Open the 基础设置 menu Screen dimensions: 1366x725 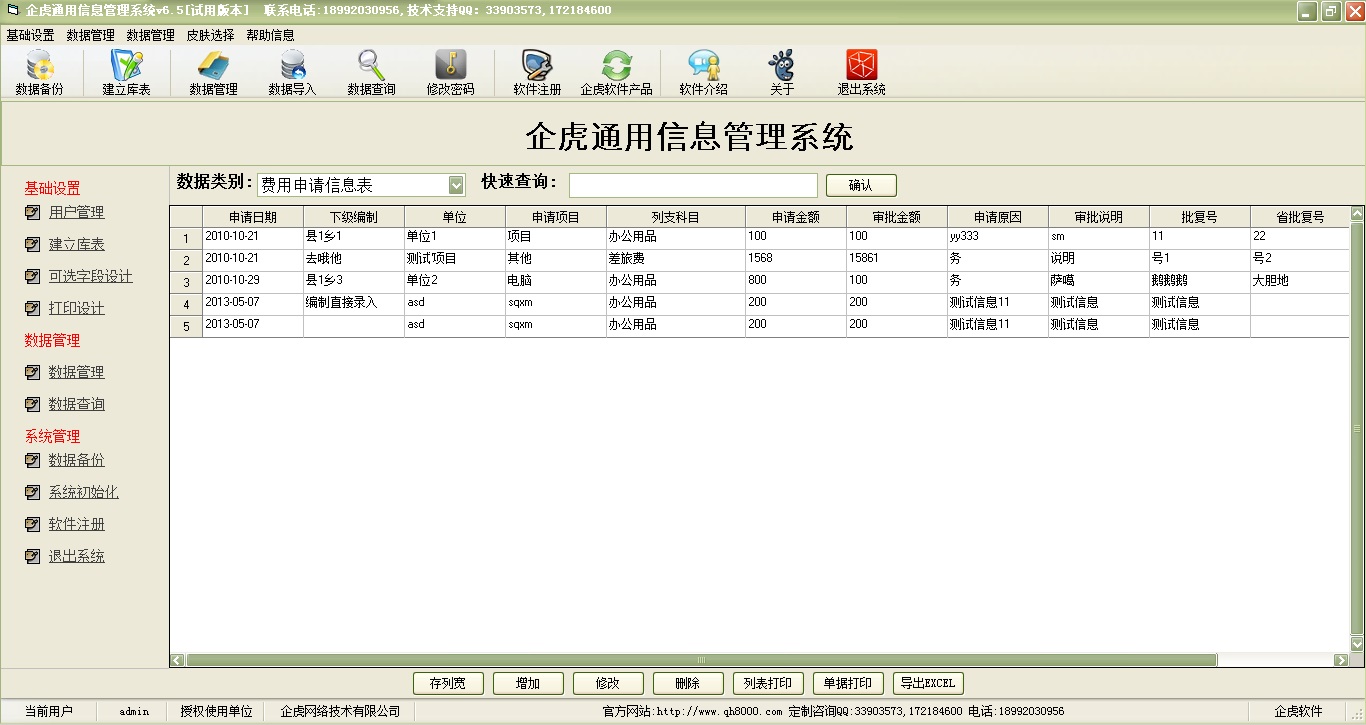click(x=30, y=35)
